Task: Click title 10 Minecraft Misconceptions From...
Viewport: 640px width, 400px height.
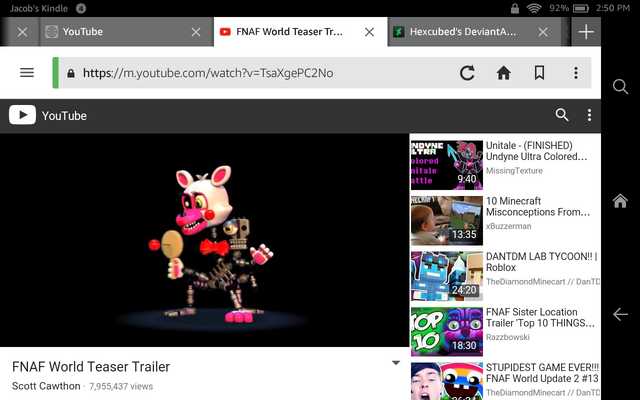Action: (x=538, y=207)
